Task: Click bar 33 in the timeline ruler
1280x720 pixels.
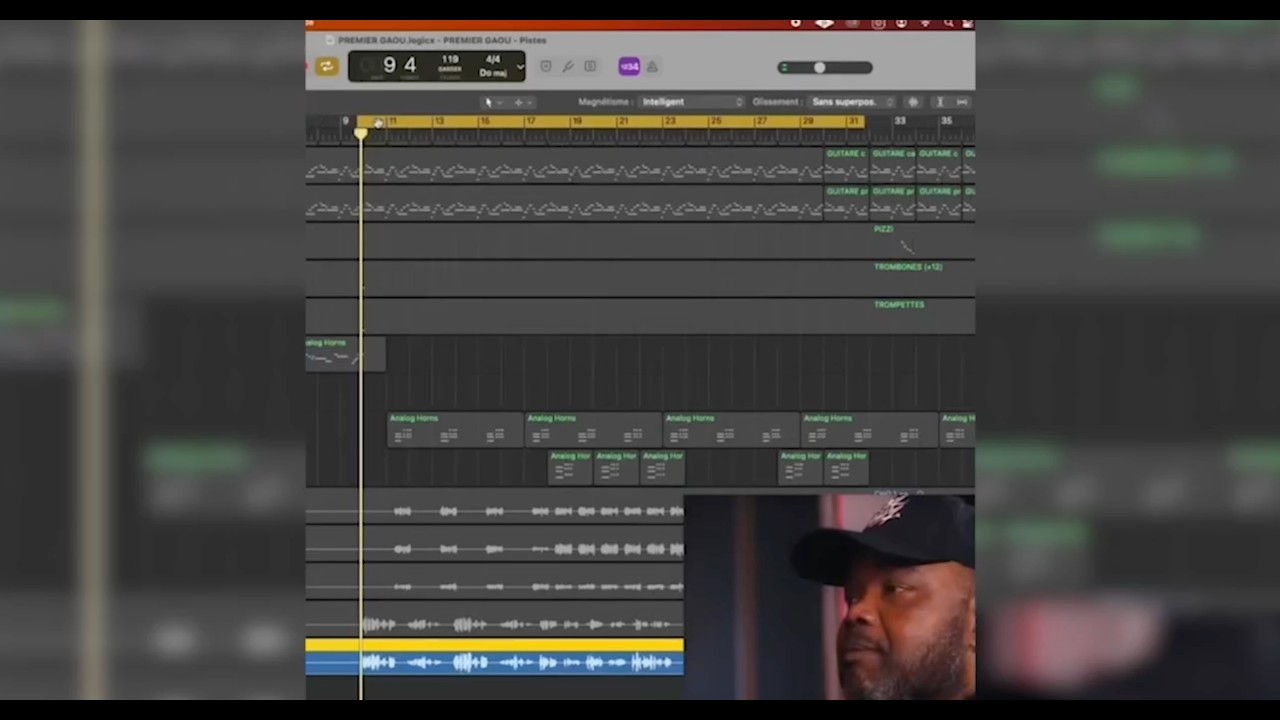Action: [899, 121]
